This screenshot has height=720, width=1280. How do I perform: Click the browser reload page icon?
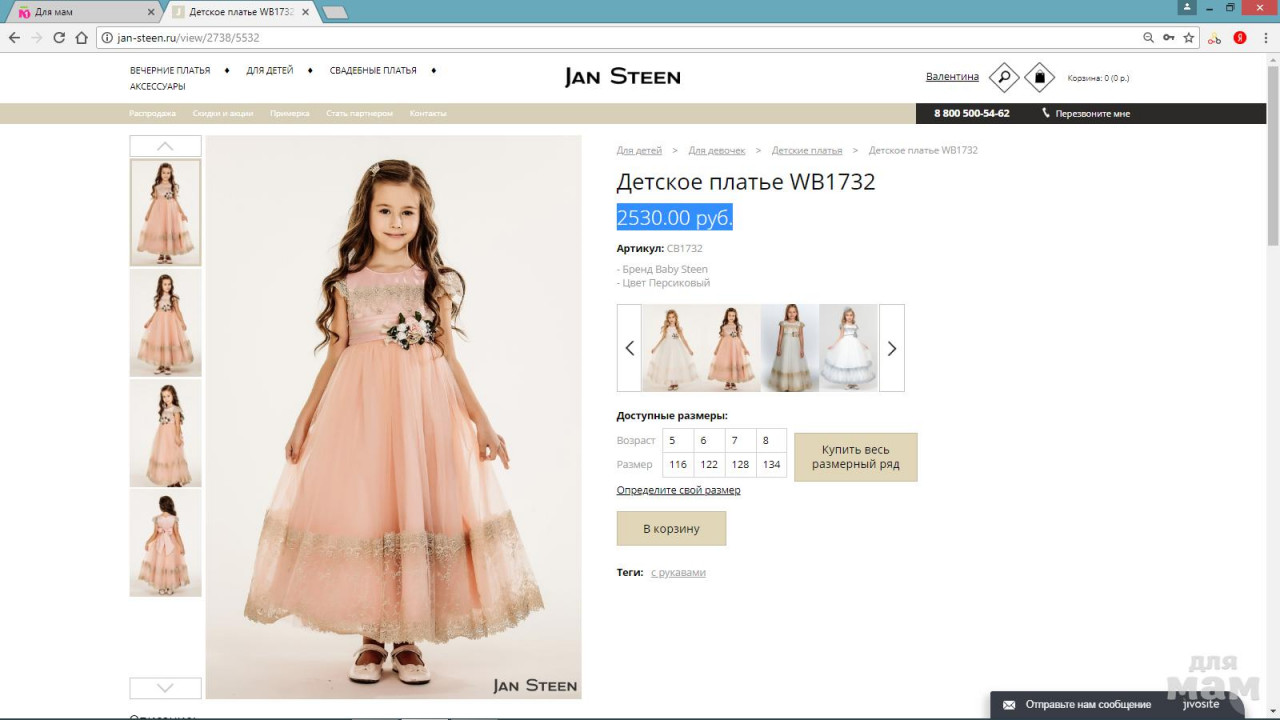click(59, 38)
